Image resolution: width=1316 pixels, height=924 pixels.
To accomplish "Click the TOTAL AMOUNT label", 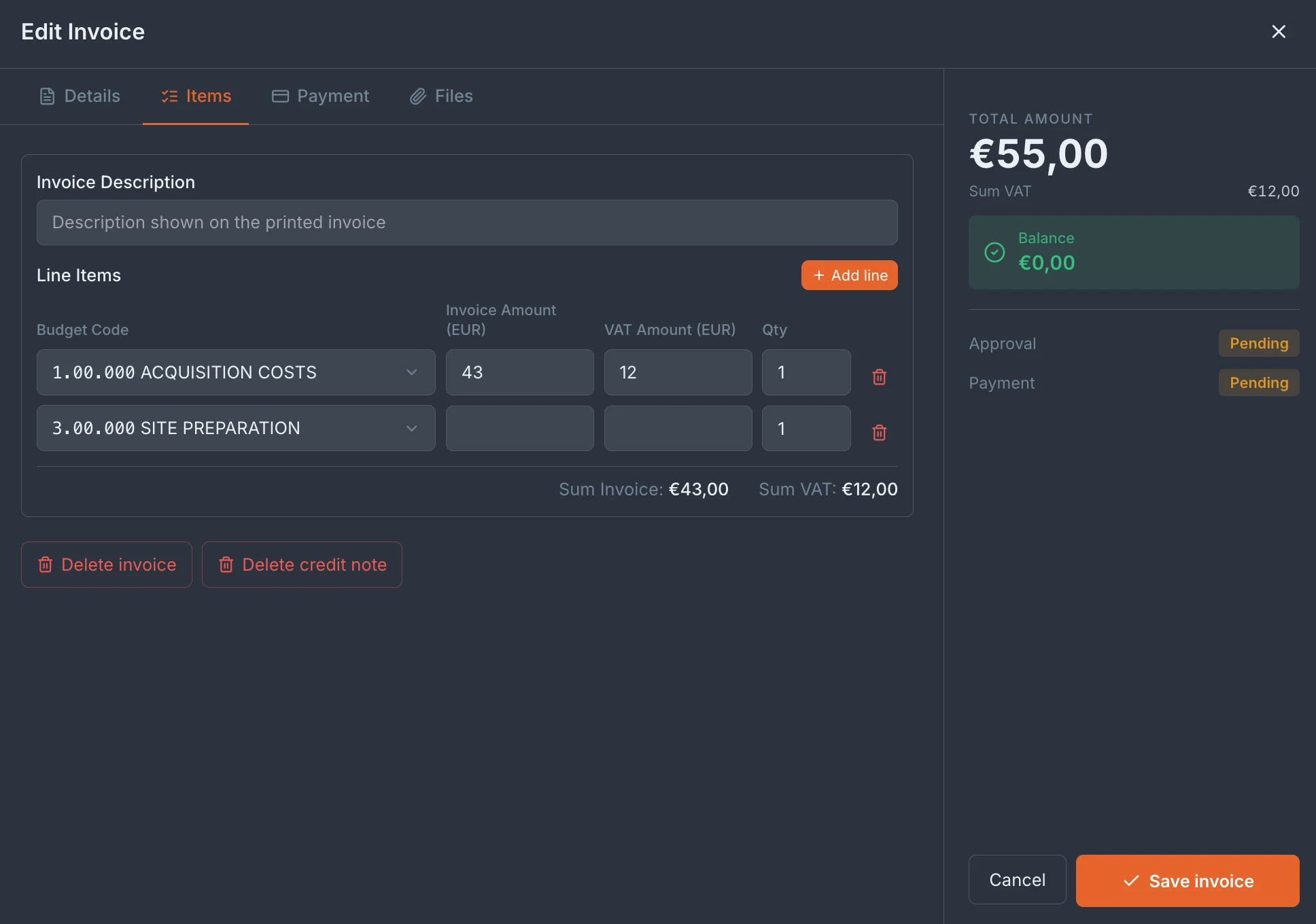I will coord(1031,119).
